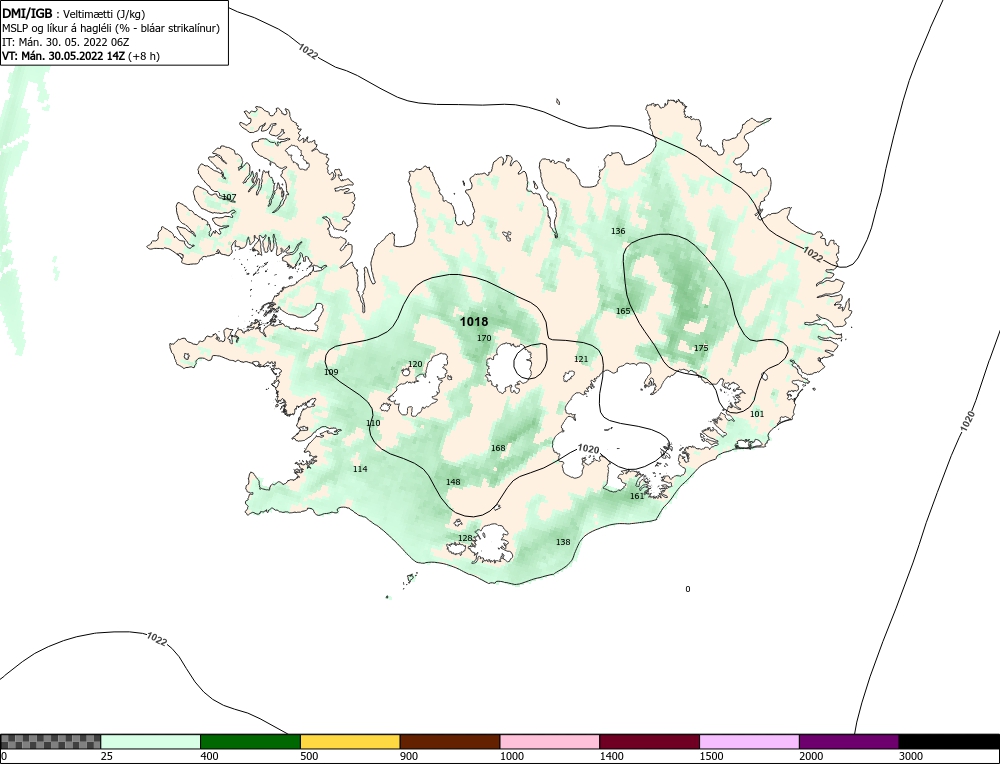The height and width of the screenshot is (764, 1000).
Task: Select the MSLP og líkur á hagléli line
Action: 111,28
